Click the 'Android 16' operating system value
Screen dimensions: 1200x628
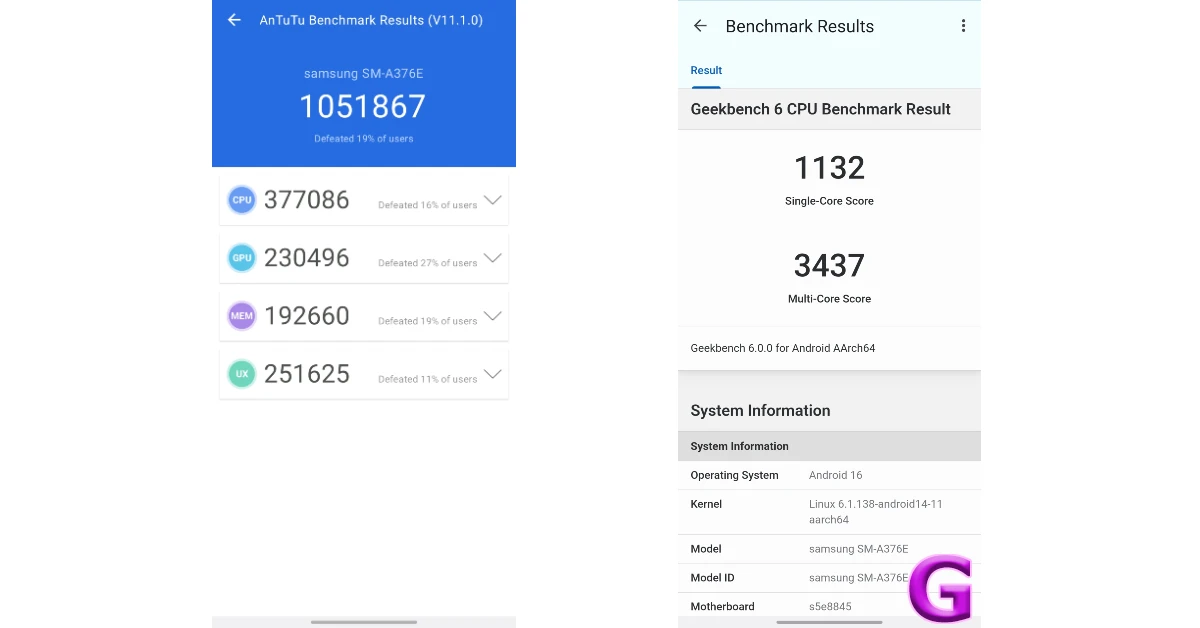pos(835,475)
